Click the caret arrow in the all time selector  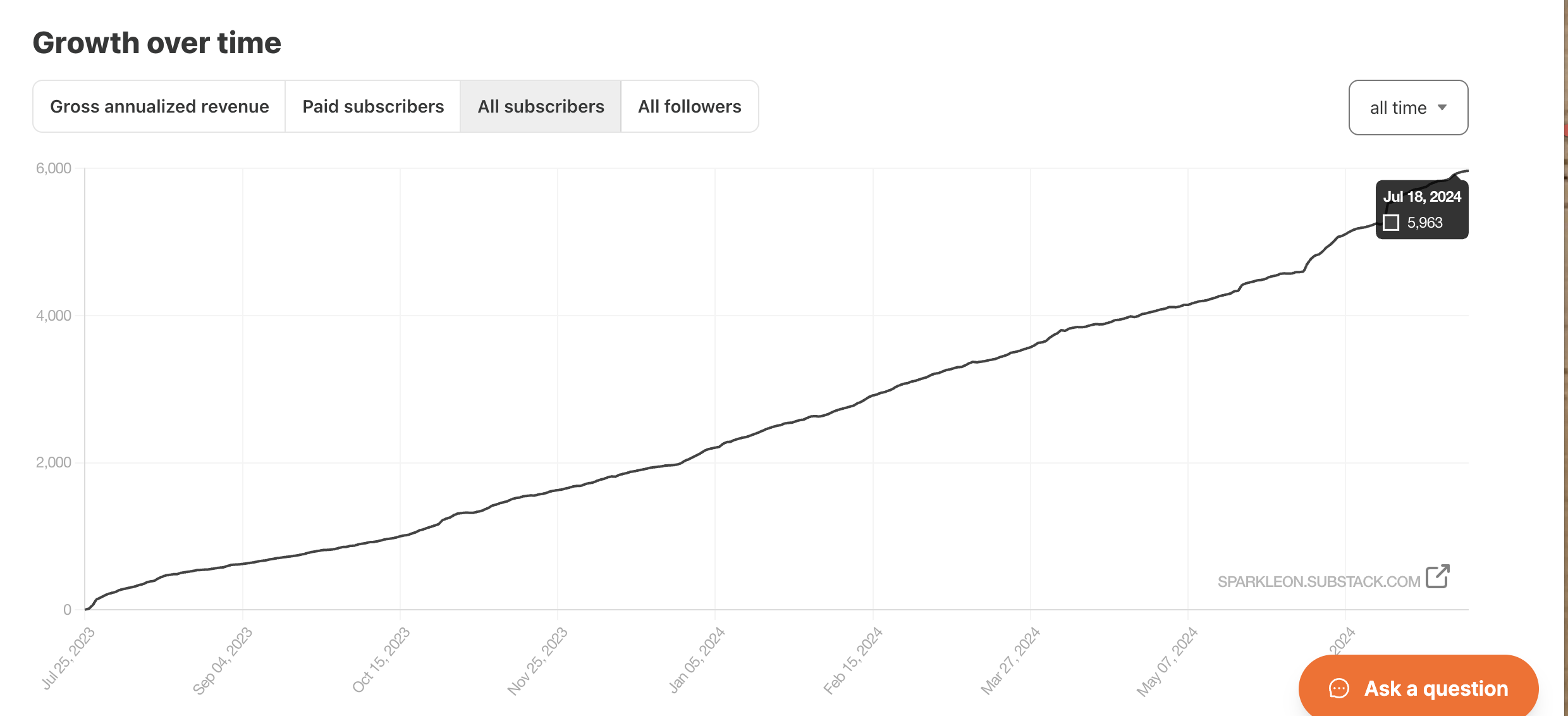pos(1442,108)
